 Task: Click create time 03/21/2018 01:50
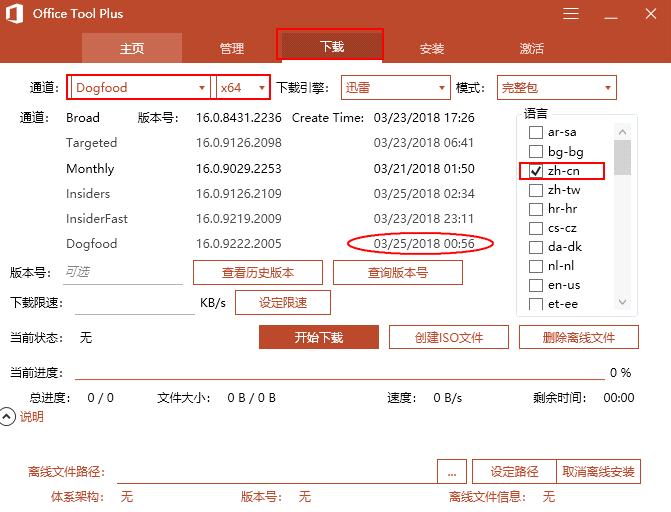point(424,168)
